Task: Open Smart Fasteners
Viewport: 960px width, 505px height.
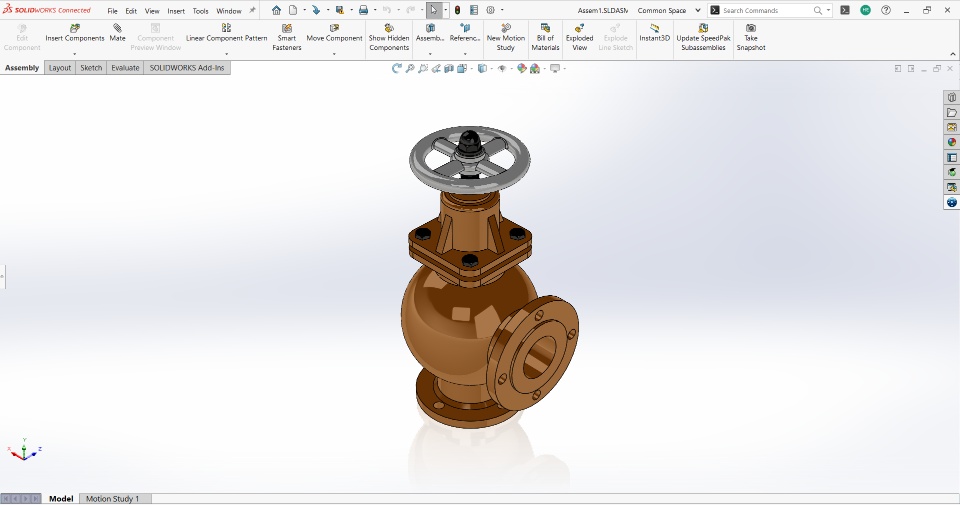Action: (287, 37)
